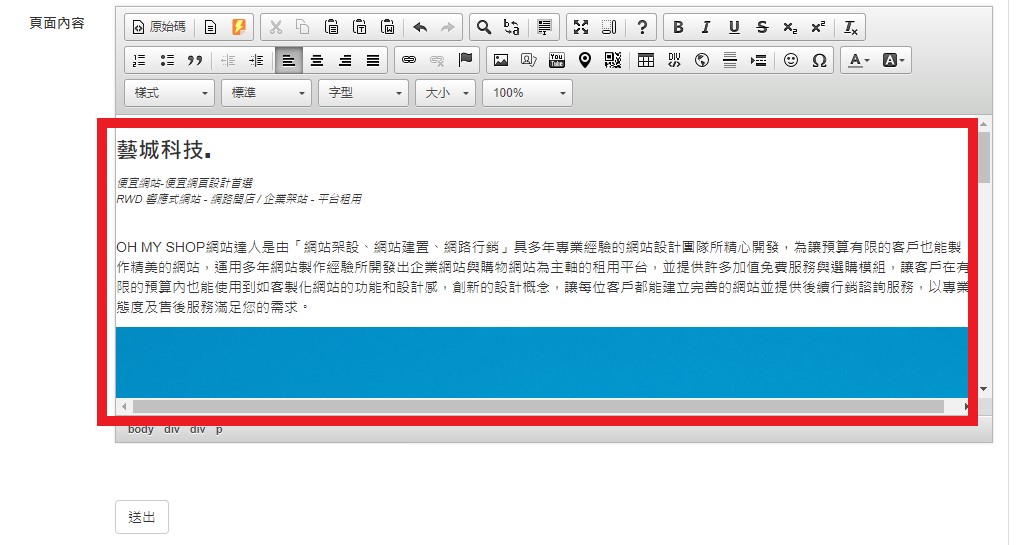Select center alignment
This screenshot has height=545, width=1019.
[x=316, y=60]
